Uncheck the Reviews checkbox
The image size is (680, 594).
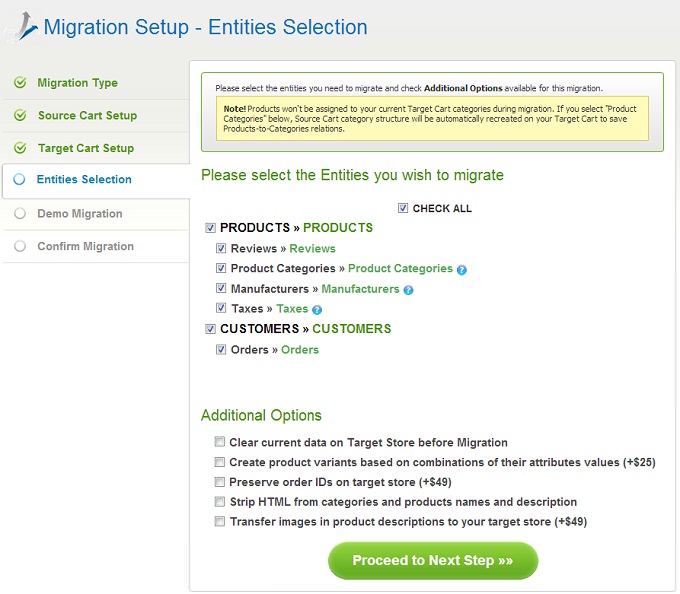[x=221, y=248]
